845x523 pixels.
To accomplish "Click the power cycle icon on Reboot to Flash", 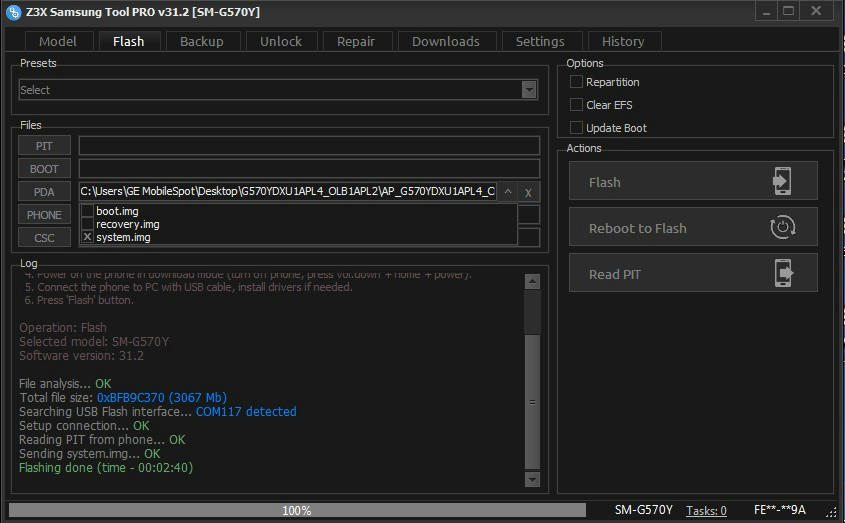I will 782,227.
